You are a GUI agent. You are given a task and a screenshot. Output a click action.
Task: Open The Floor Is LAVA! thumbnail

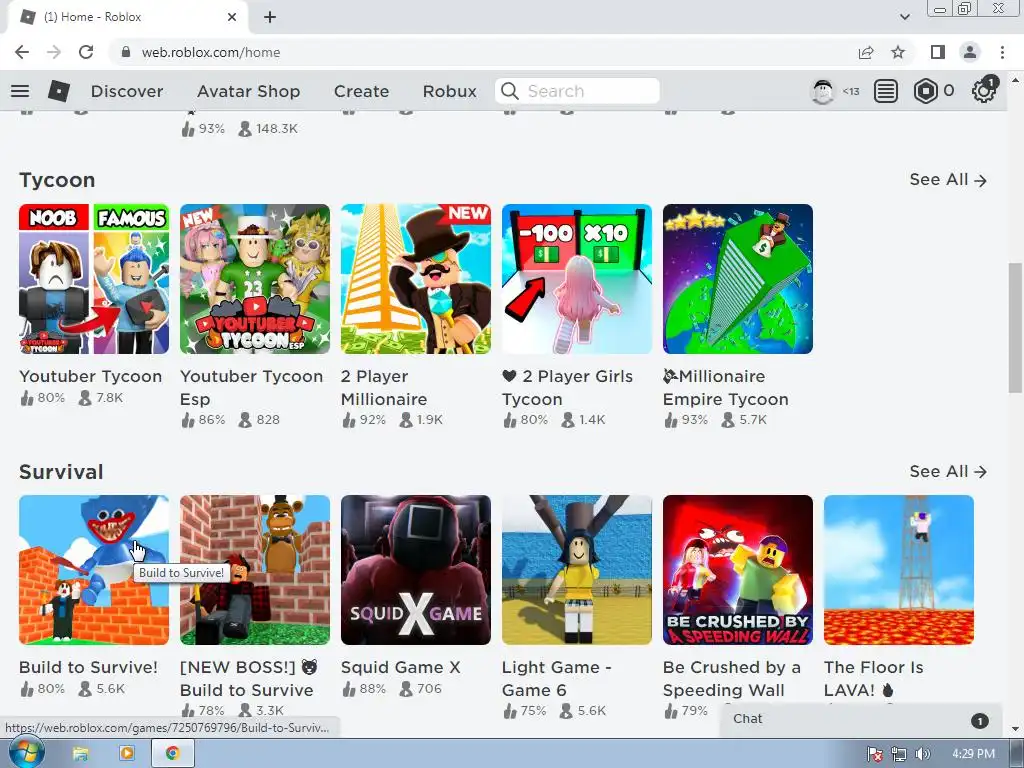pos(899,570)
